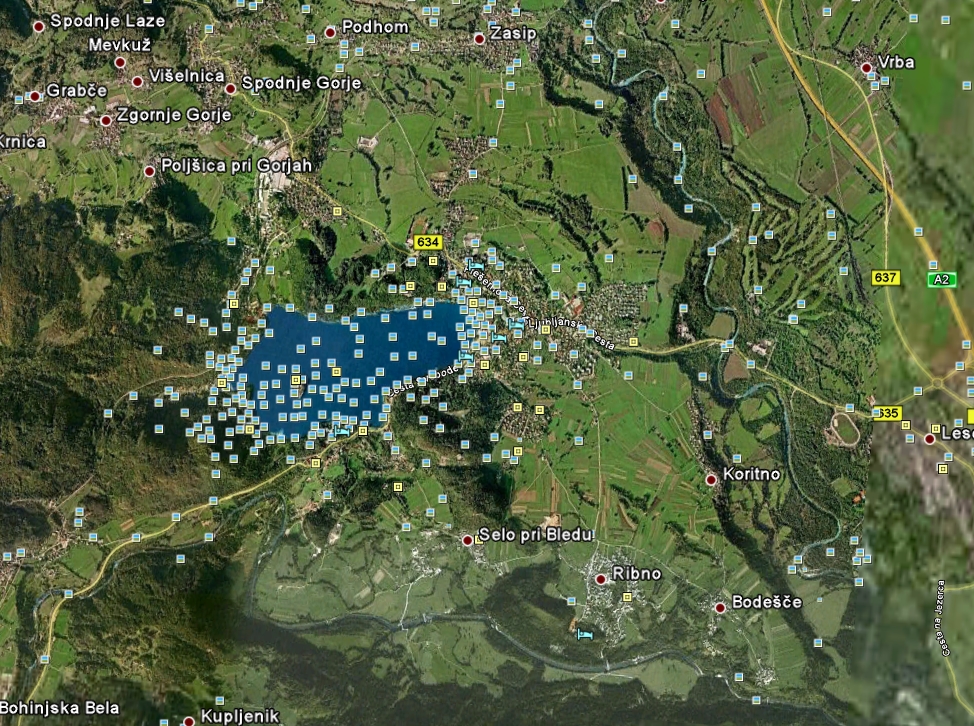Open the lodging bed icon south of Ribno

(x=584, y=634)
